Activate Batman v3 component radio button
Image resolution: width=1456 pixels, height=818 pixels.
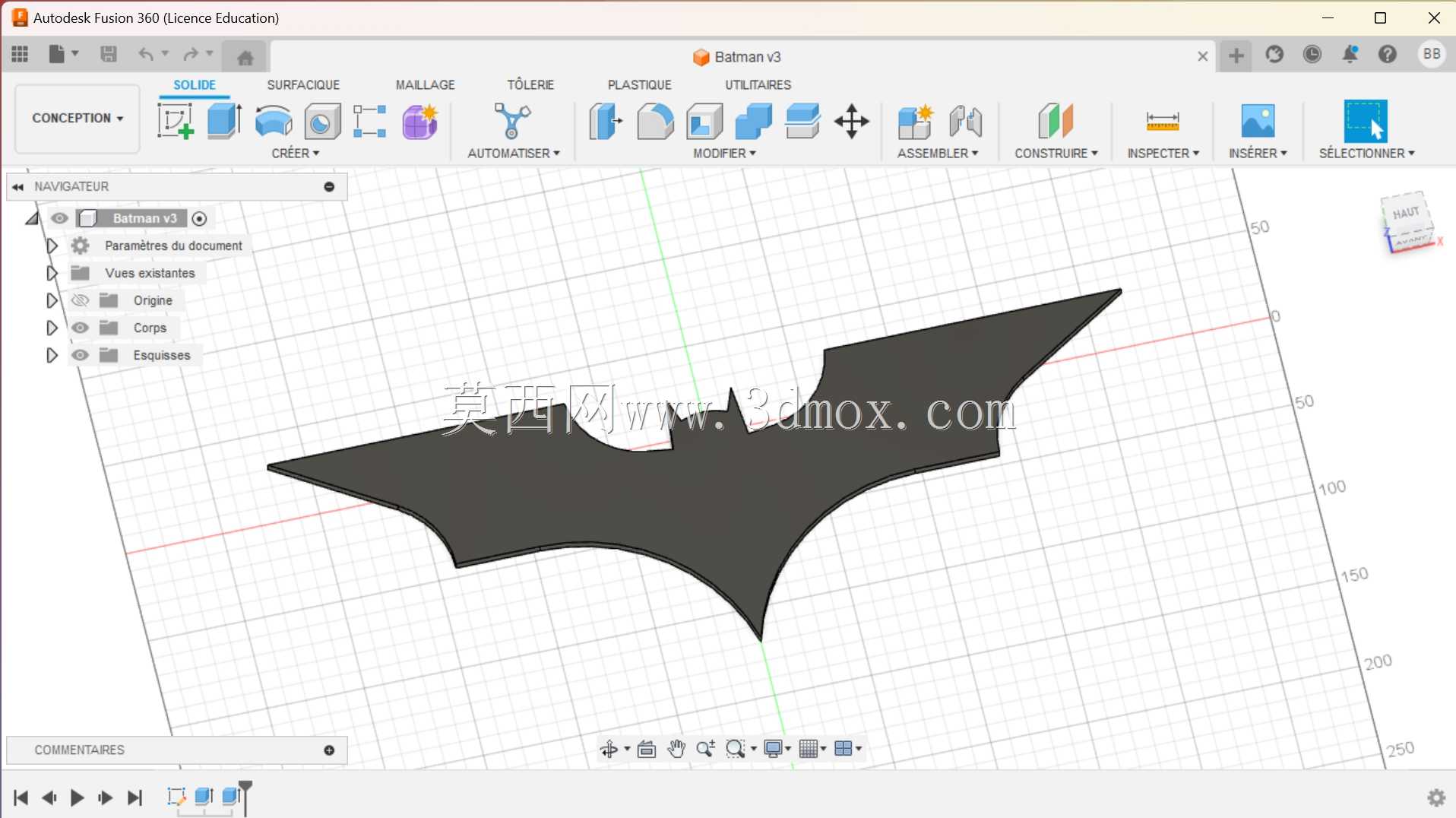tap(200, 219)
